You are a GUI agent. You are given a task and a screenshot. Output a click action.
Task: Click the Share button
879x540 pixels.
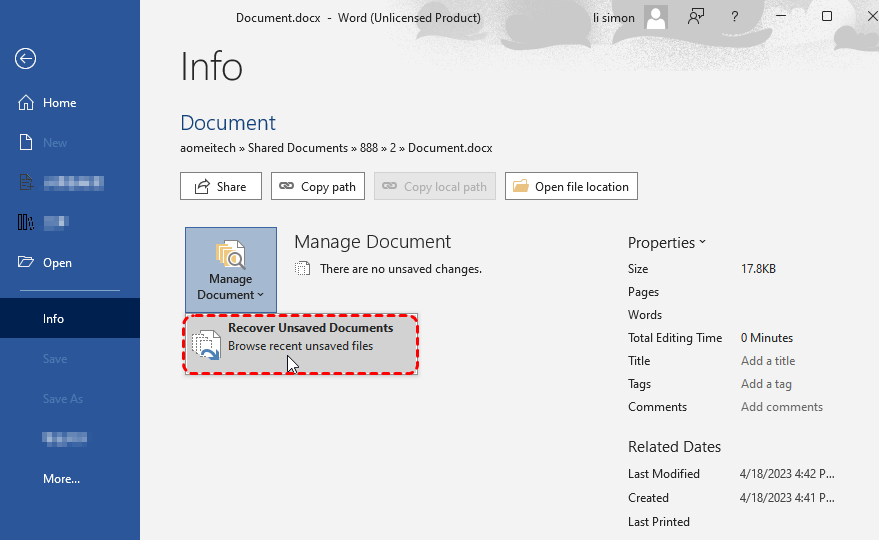pos(221,186)
